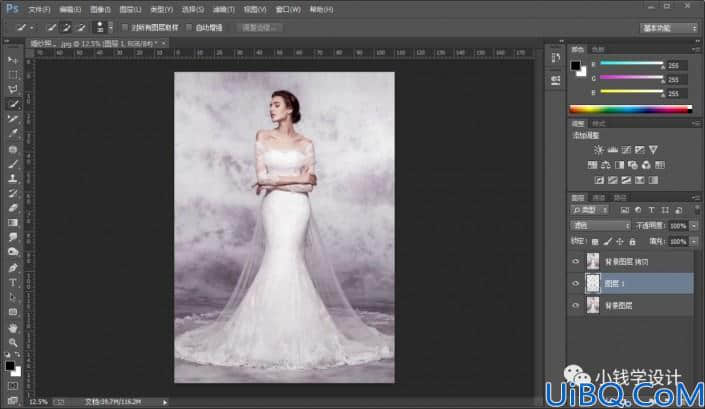Select the Path Selection tool

click(13, 298)
